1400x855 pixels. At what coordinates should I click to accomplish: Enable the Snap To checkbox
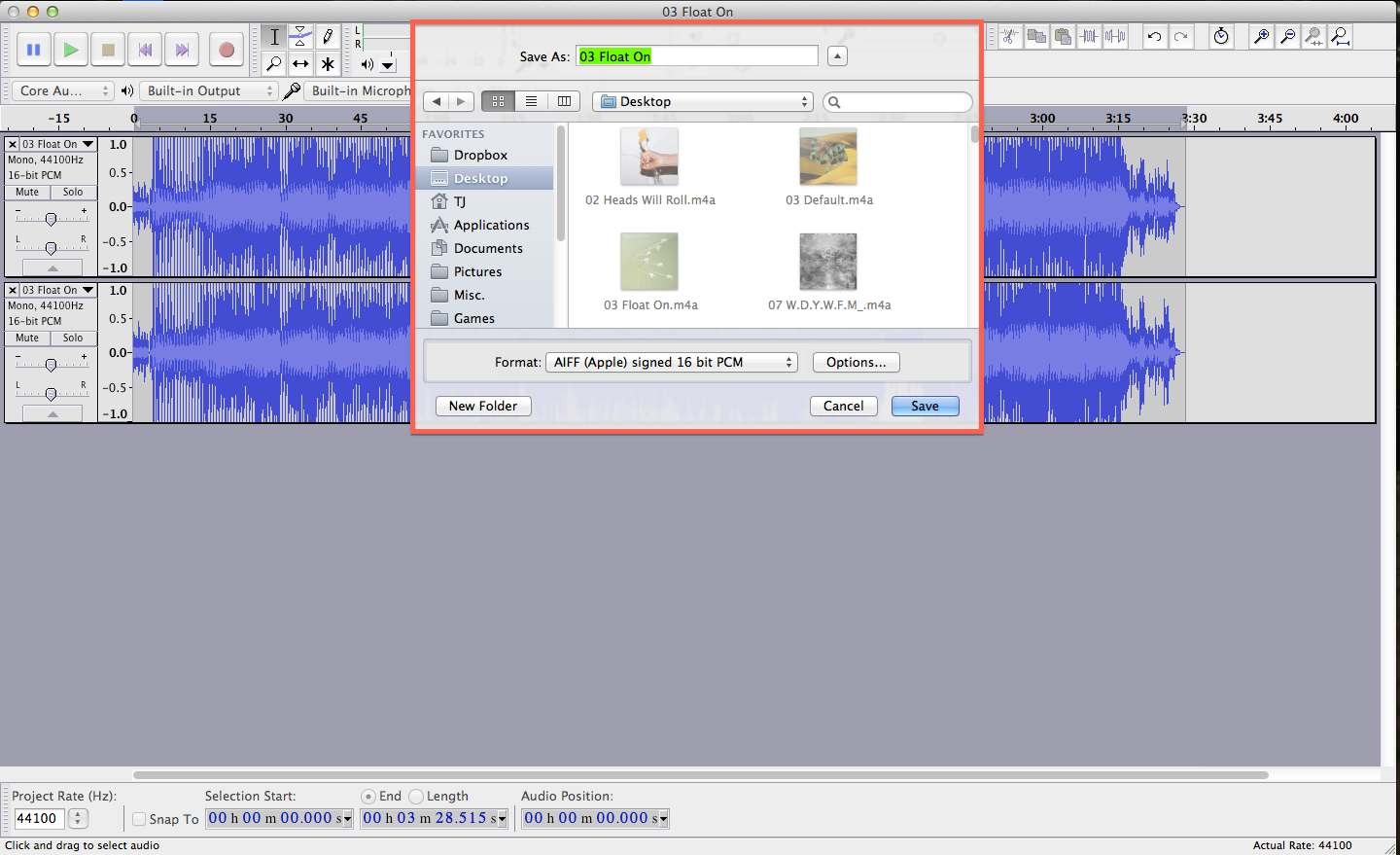[x=139, y=818]
